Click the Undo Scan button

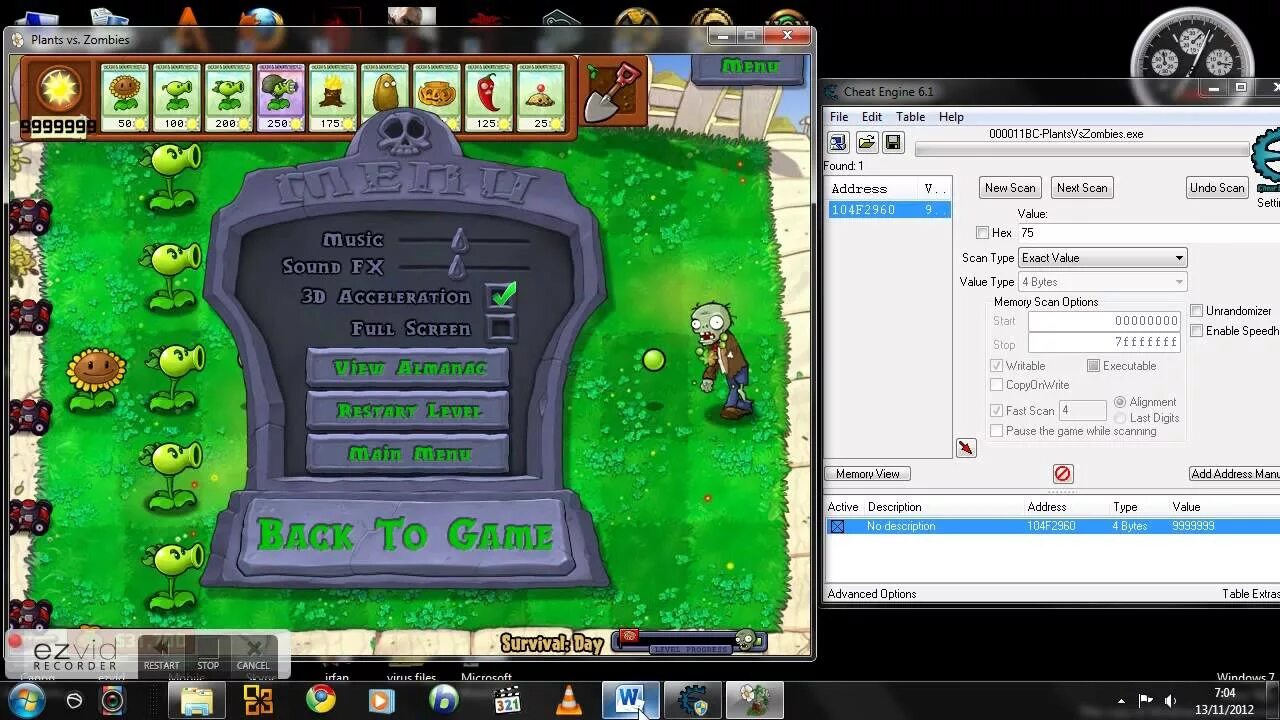click(x=1217, y=188)
